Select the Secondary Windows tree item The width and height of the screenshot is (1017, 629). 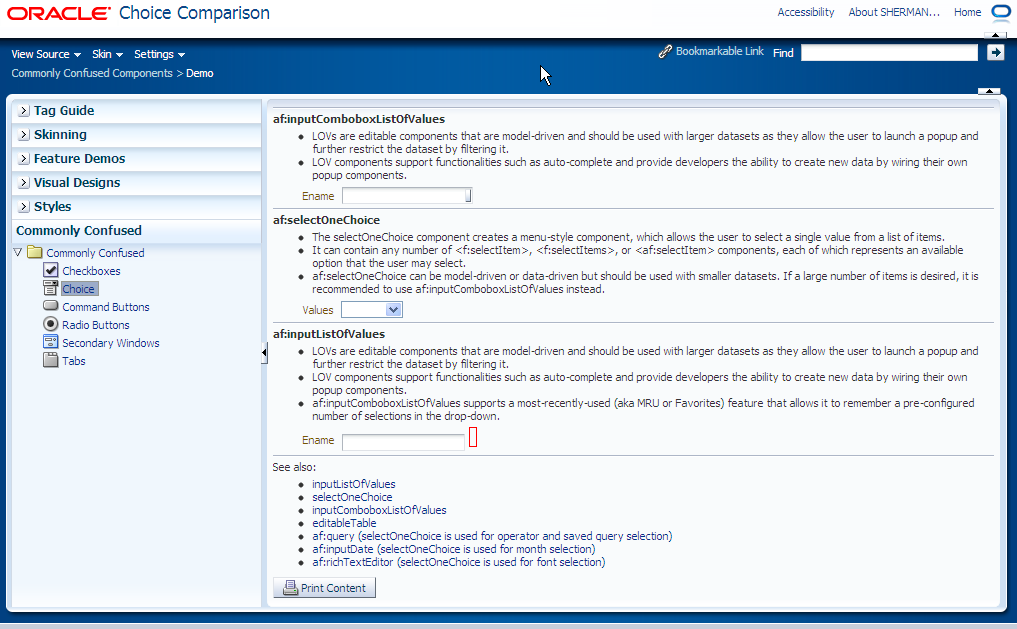coord(110,343)
